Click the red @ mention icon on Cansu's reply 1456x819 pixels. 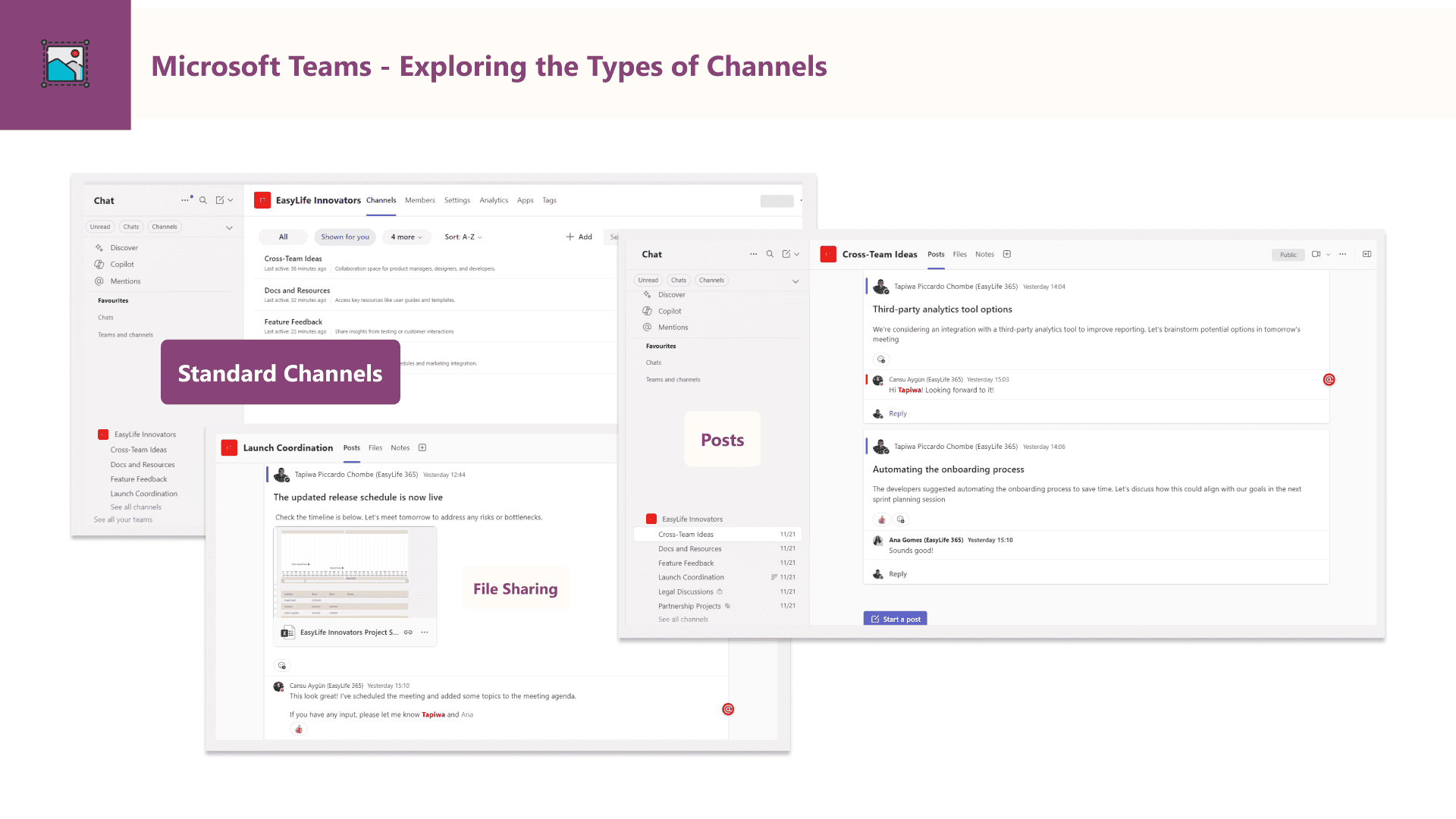(1329, 380)
